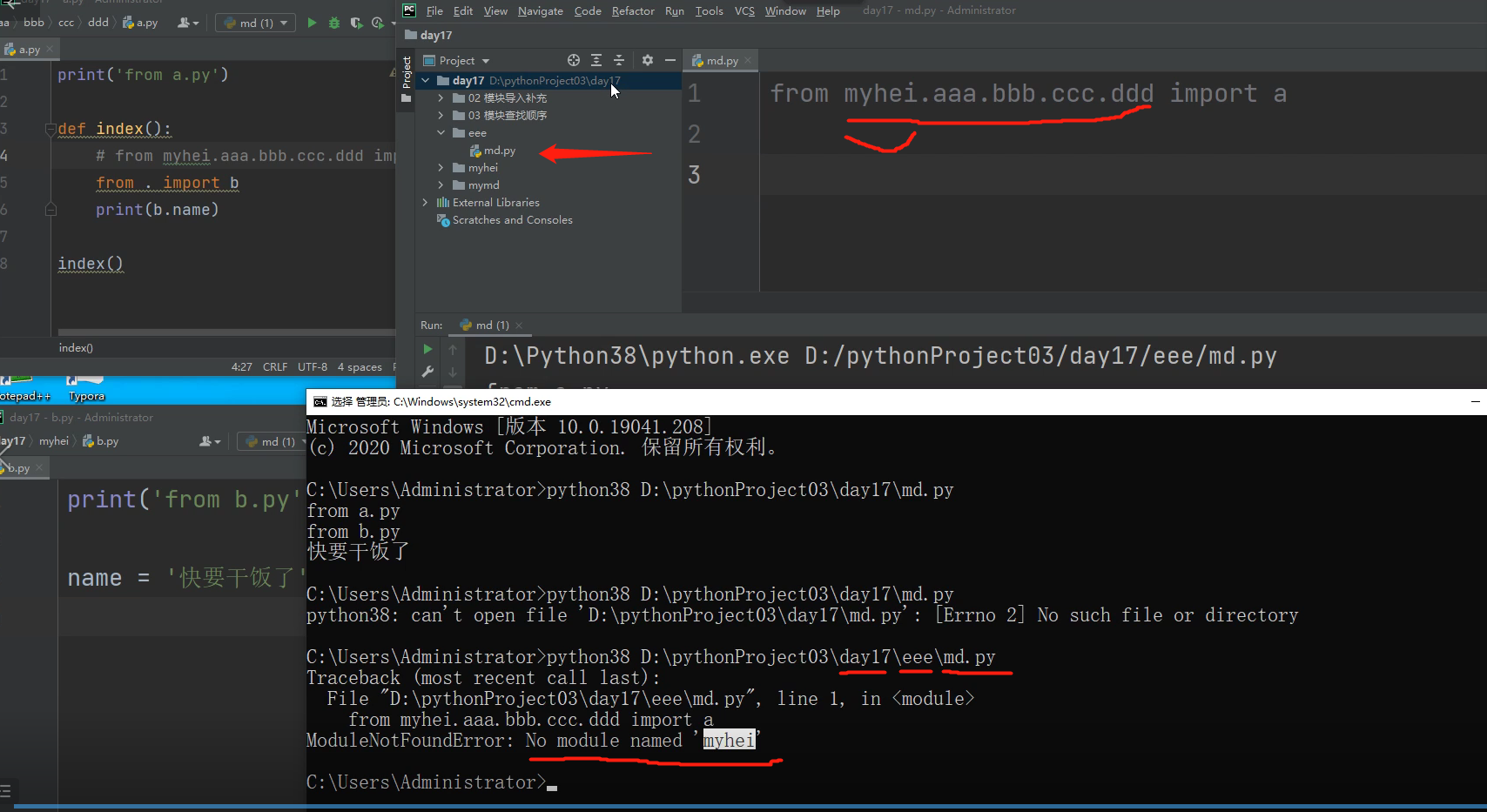Click the up-arrow stack trace icon in Run panel

(453, 349)
